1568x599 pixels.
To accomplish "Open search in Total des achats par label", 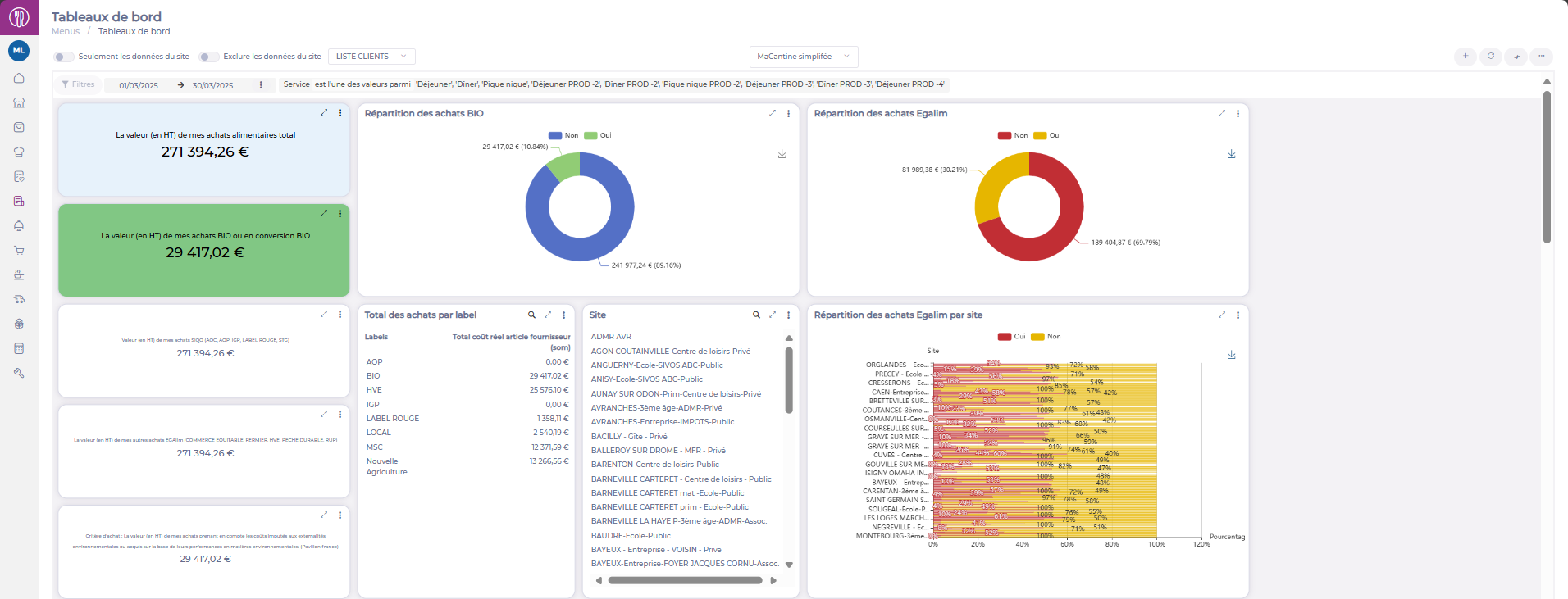I will (531, 315).
